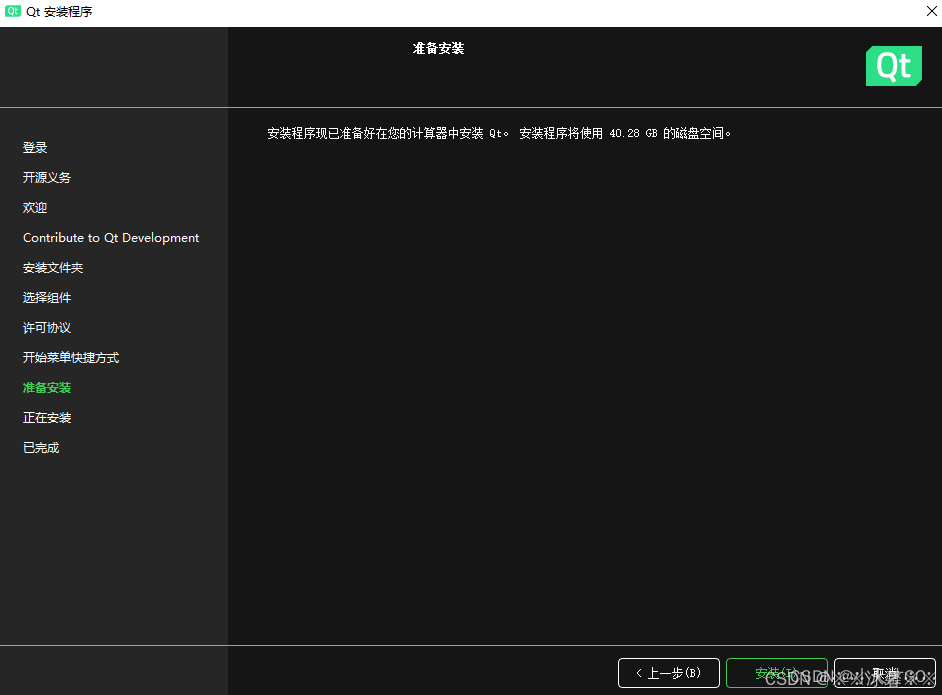Select the 开始菜单快捷方式 step in the sidebar
This screenshot has width=942, height=695.
coord(71,358)
